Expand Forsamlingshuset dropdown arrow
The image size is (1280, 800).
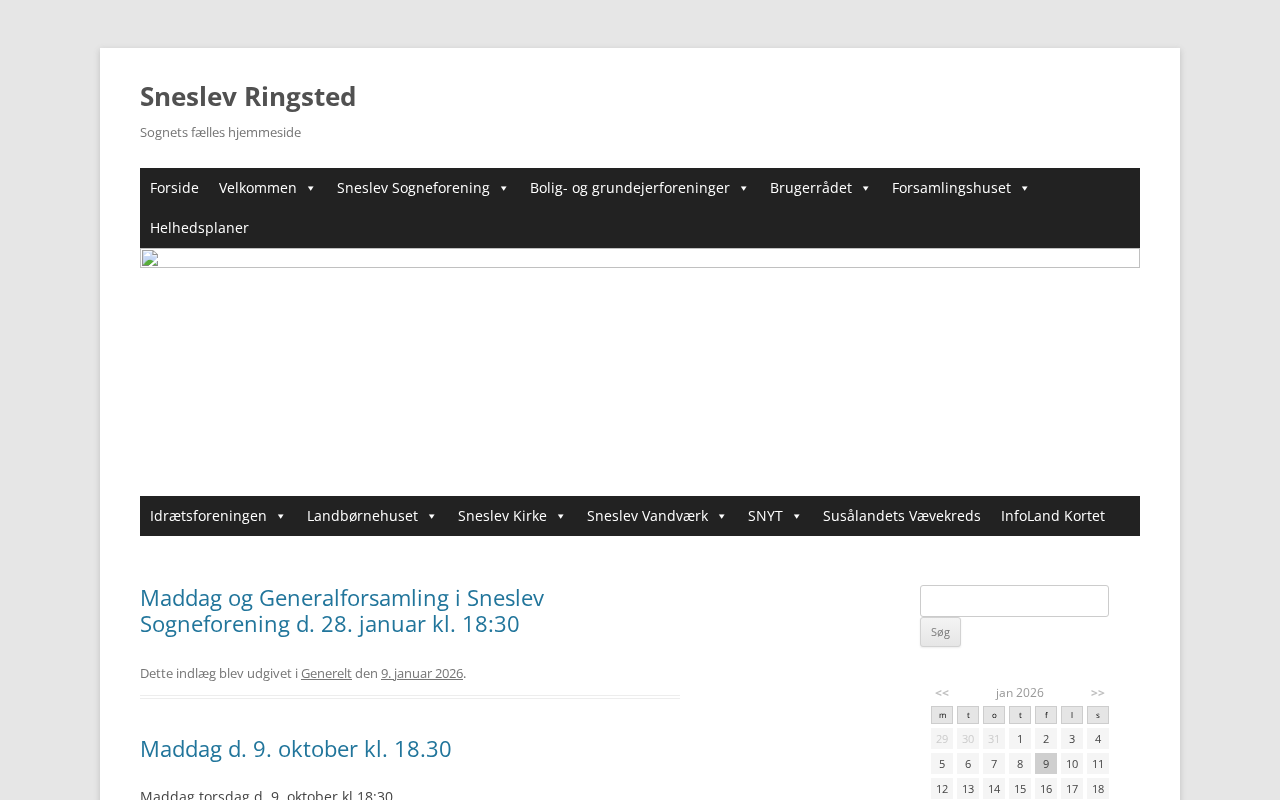tap(1024, 189)
